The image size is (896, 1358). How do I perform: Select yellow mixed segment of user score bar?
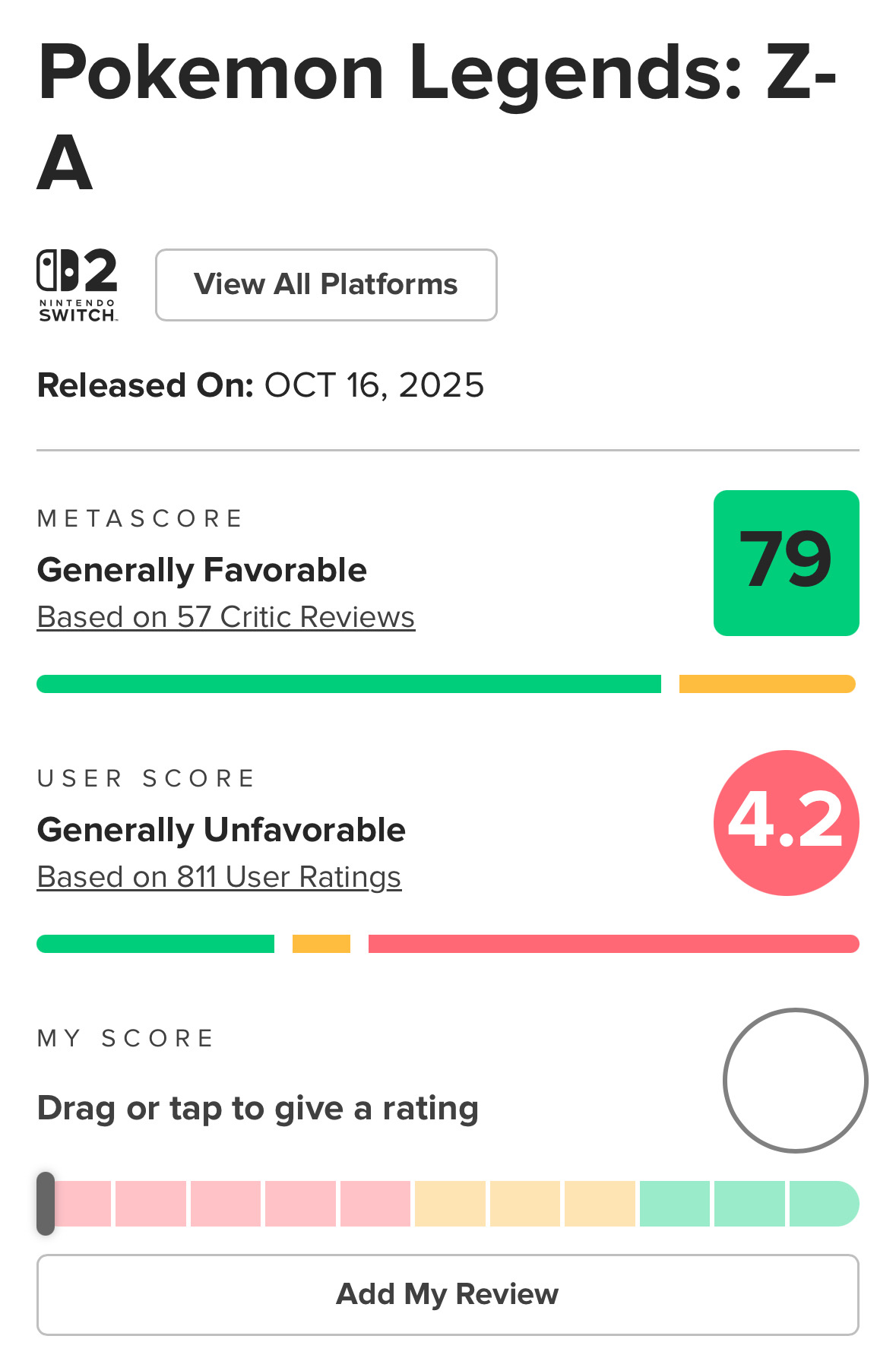point(321,944)
